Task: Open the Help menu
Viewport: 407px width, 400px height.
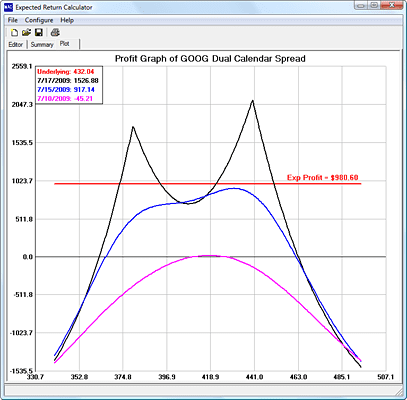Action: point(67,20)
